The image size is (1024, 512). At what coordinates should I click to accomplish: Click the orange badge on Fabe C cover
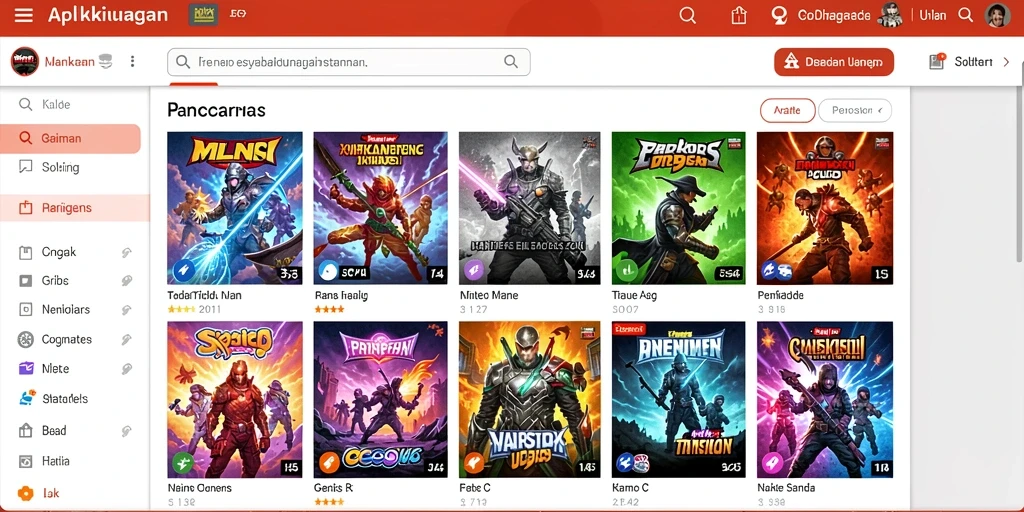coord(475,463)
